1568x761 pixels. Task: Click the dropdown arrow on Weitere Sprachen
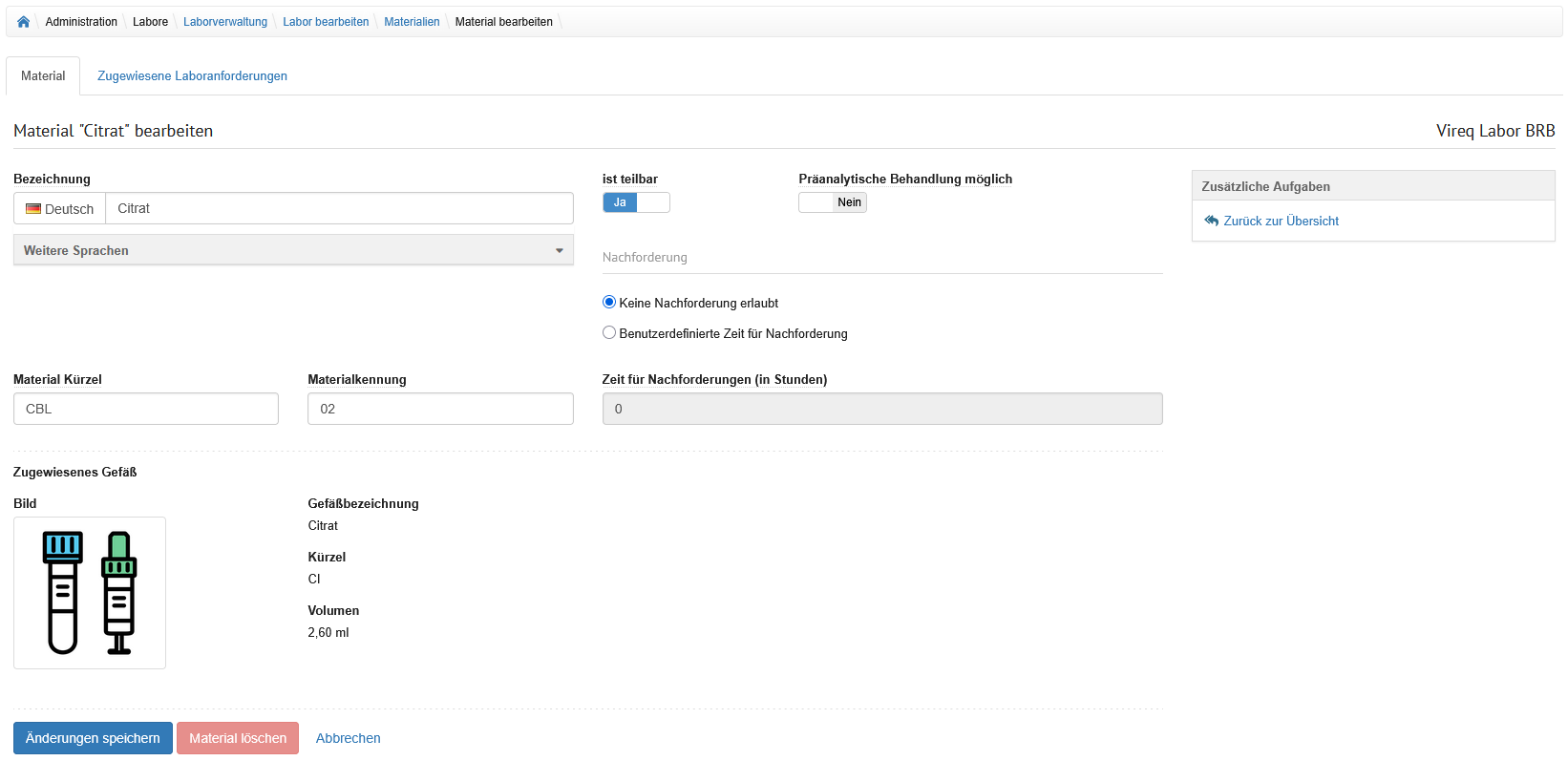pos(559,251)
